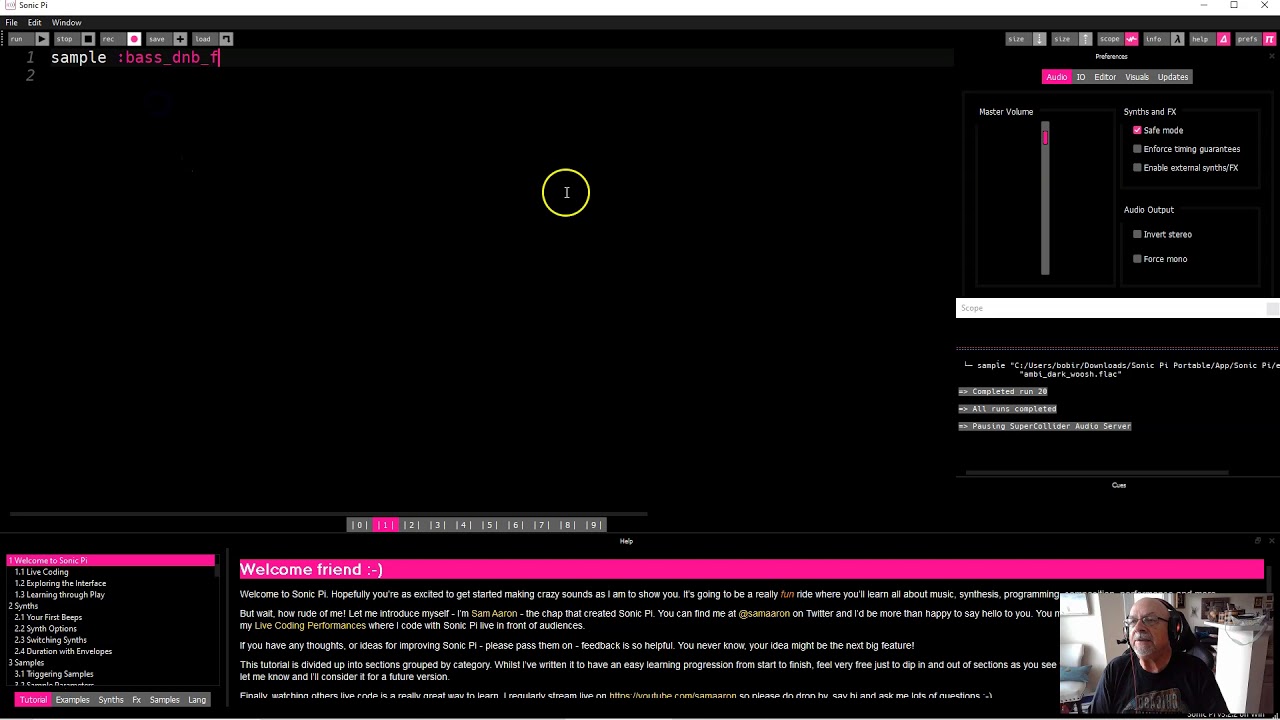The height and width of the screenshot is (720, 1280).
Task: Decrease text size with size down button
Action: click(x=1026, y=39)
